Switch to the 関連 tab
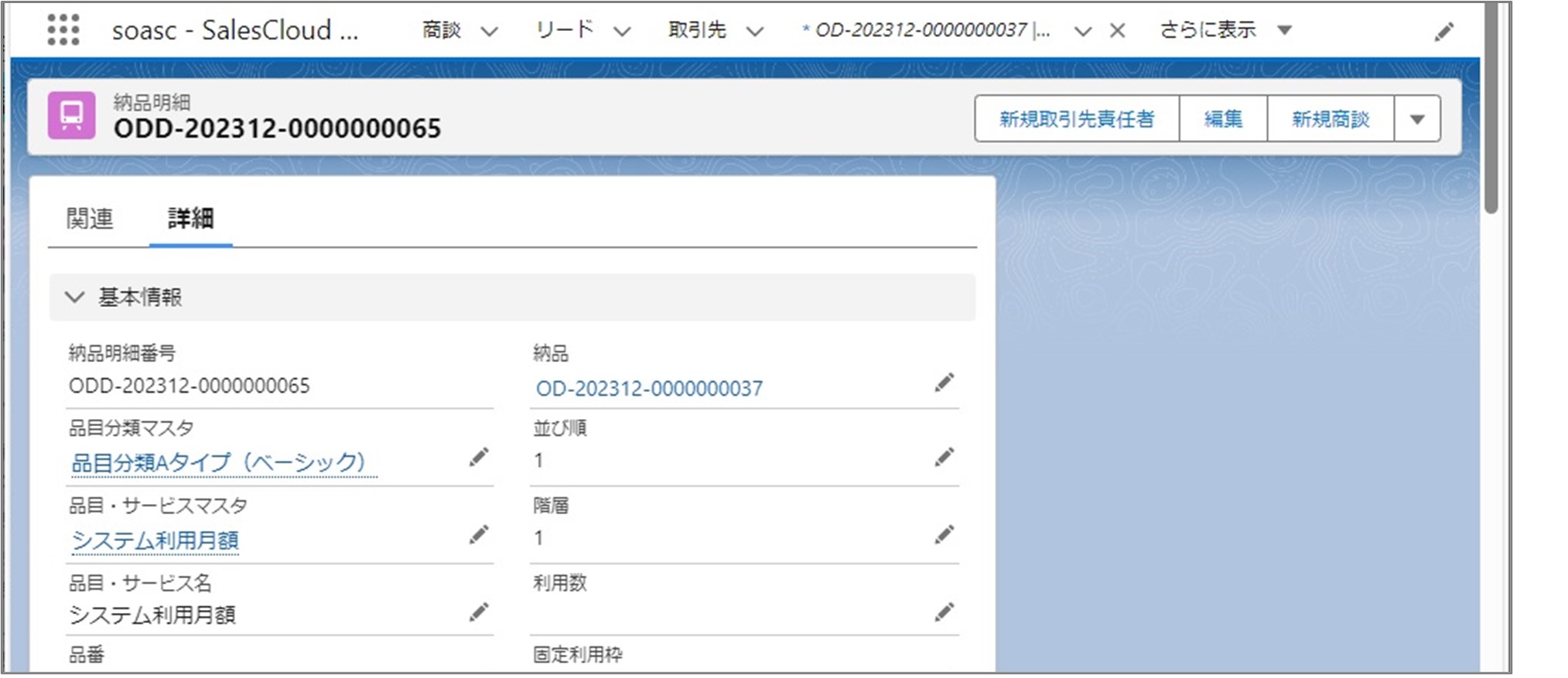The height and width of the screenshot is (678, 1568). [x=90, y=219]
